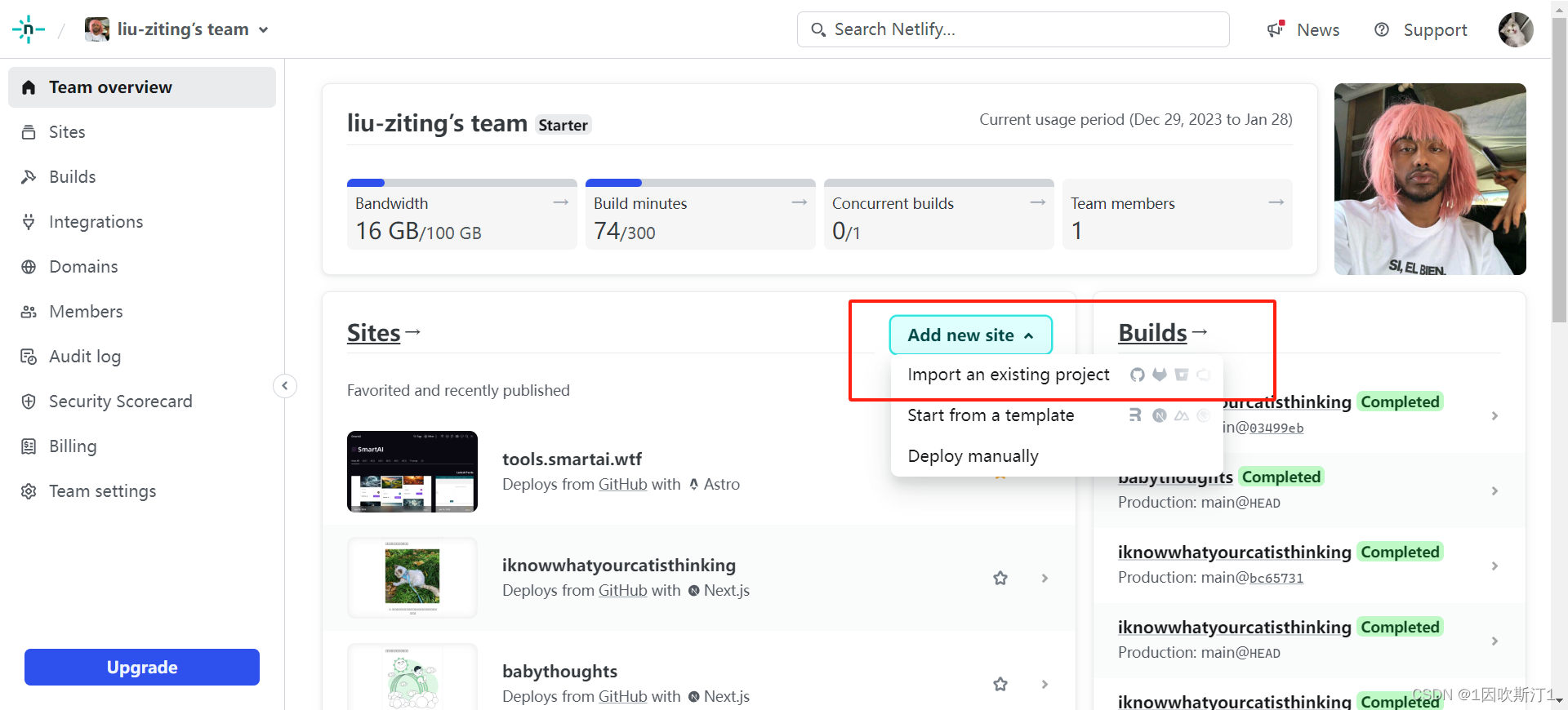Open the tools.smartai.wtf site name
The height and width of the screenshot is (710, 1568).
[x=572, y=459]
